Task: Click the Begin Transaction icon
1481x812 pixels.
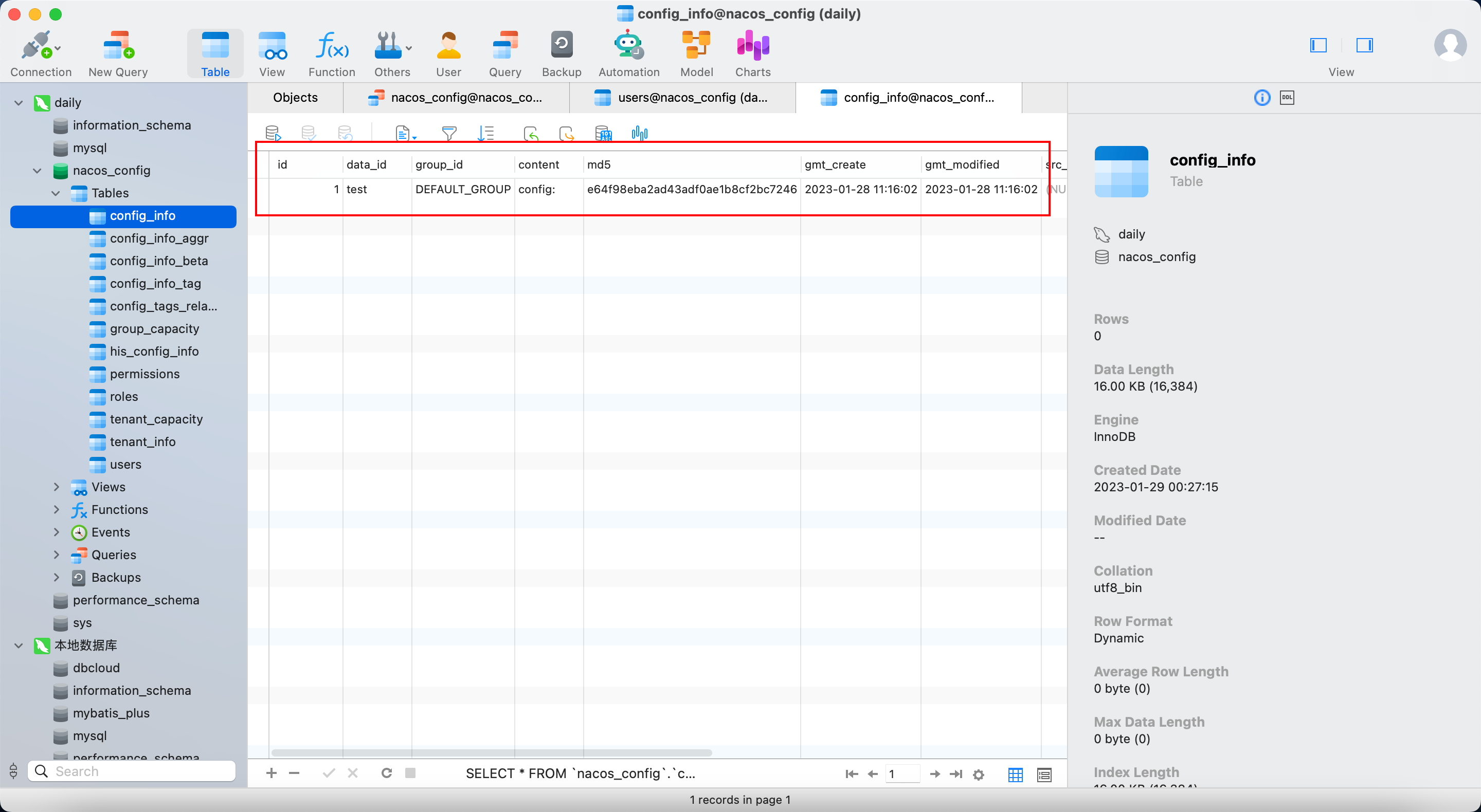Action: coord(273,133)
